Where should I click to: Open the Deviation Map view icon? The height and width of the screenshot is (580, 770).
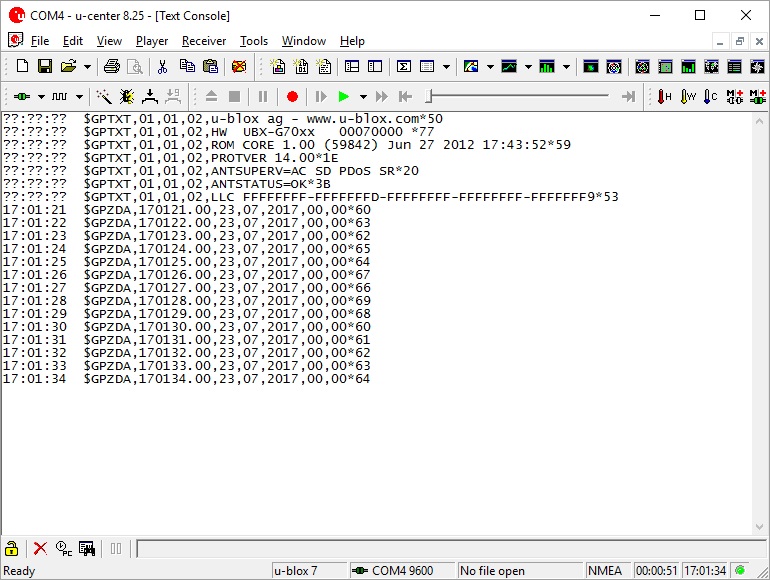pyautogui.click(x=591, y=66)
